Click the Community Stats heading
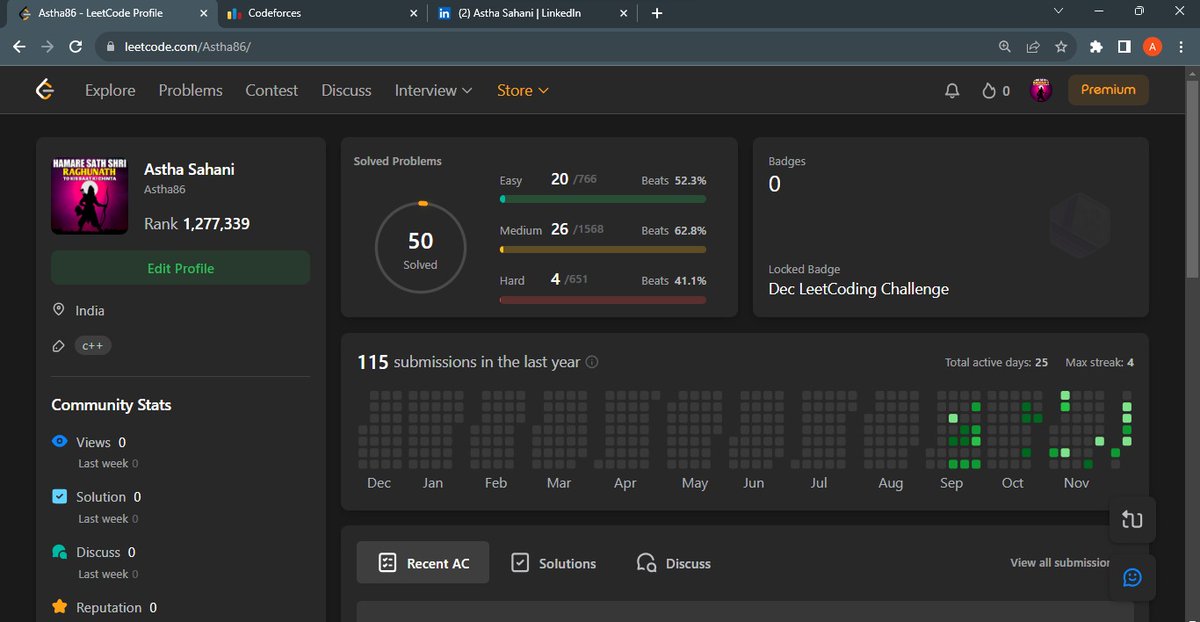This screenshot has height=622, width=1200. click(x=111, y=405)
